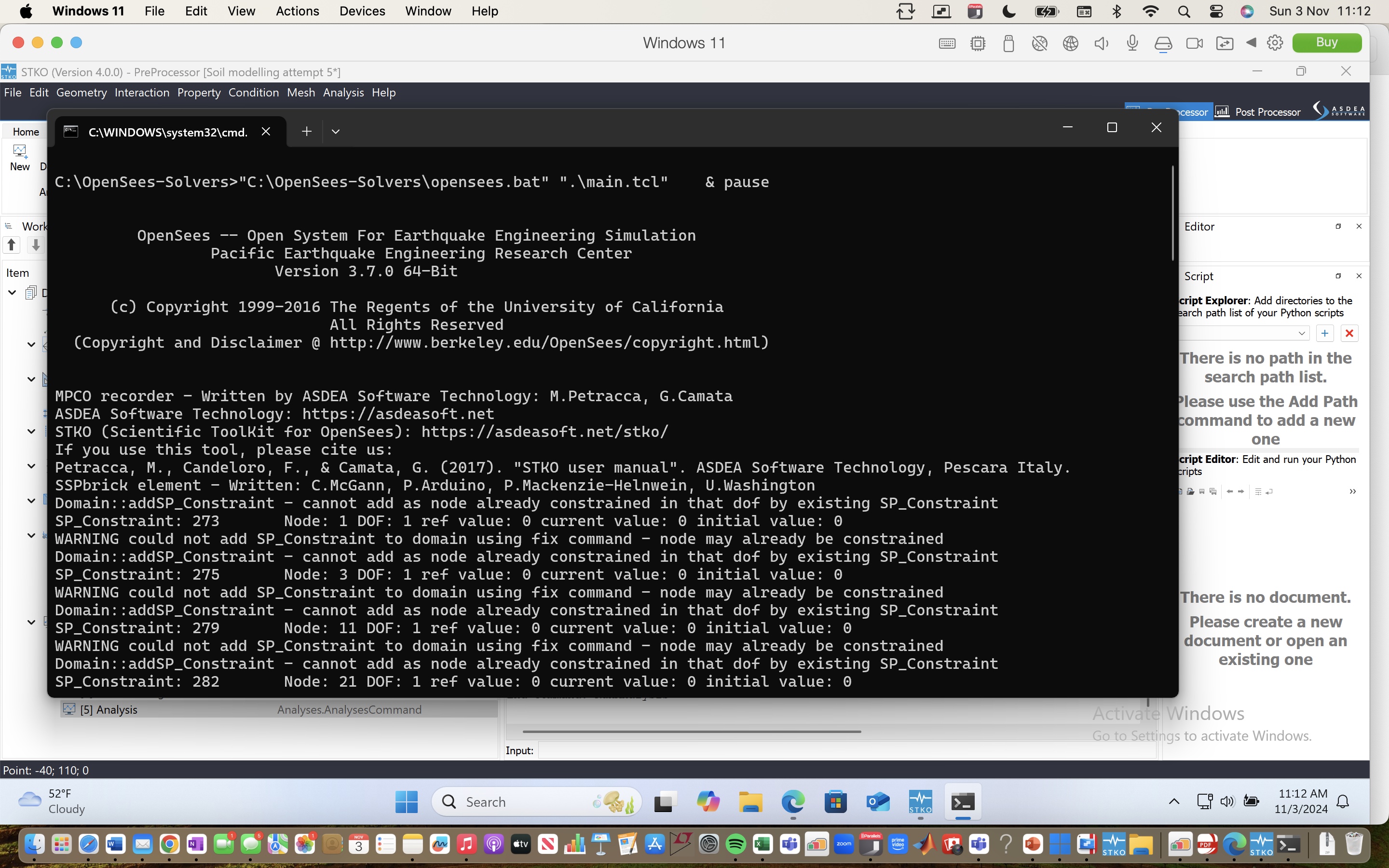Viewport: 1389px width, 868px height.
Task: Click Parallels sound speaker icon
Action: click(x=1101, y=43)
